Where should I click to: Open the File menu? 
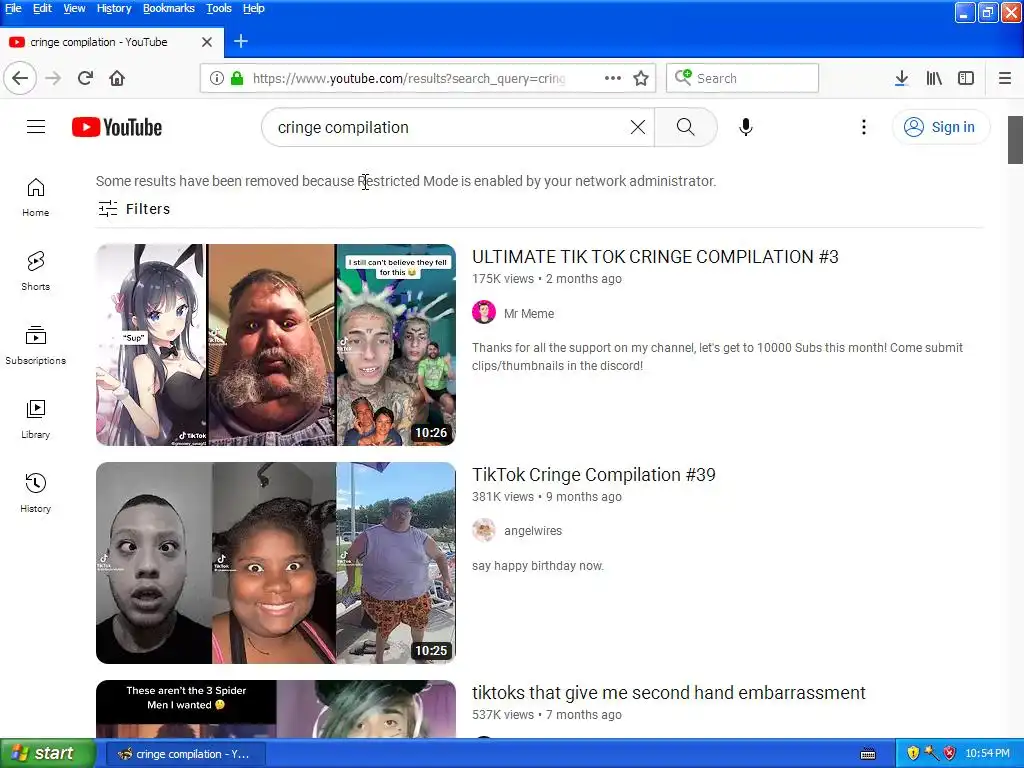13,8
